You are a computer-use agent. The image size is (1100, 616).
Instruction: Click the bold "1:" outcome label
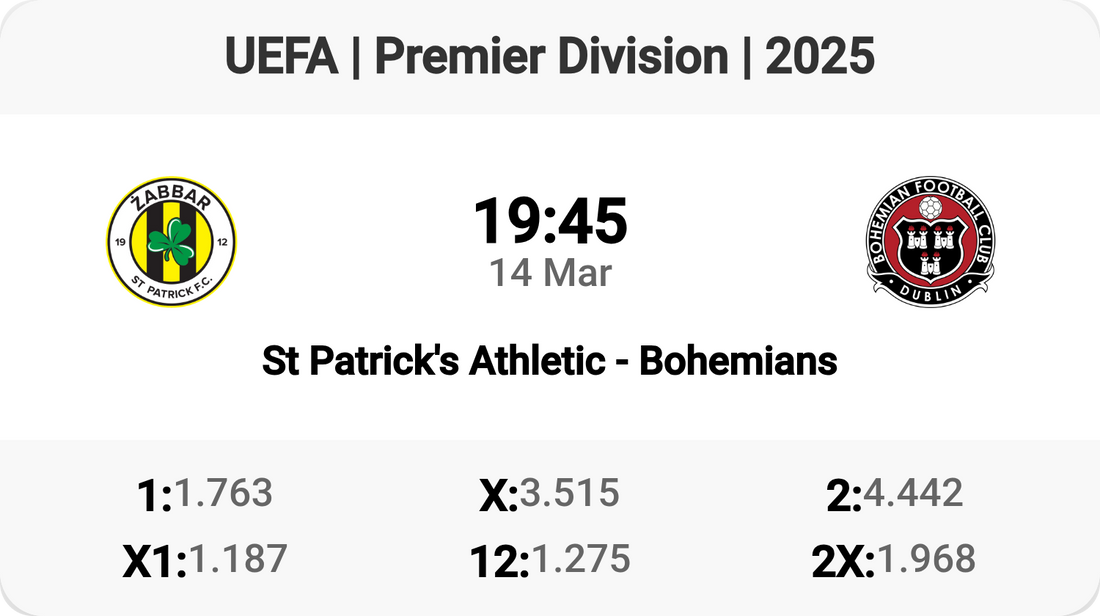point(154,496)
